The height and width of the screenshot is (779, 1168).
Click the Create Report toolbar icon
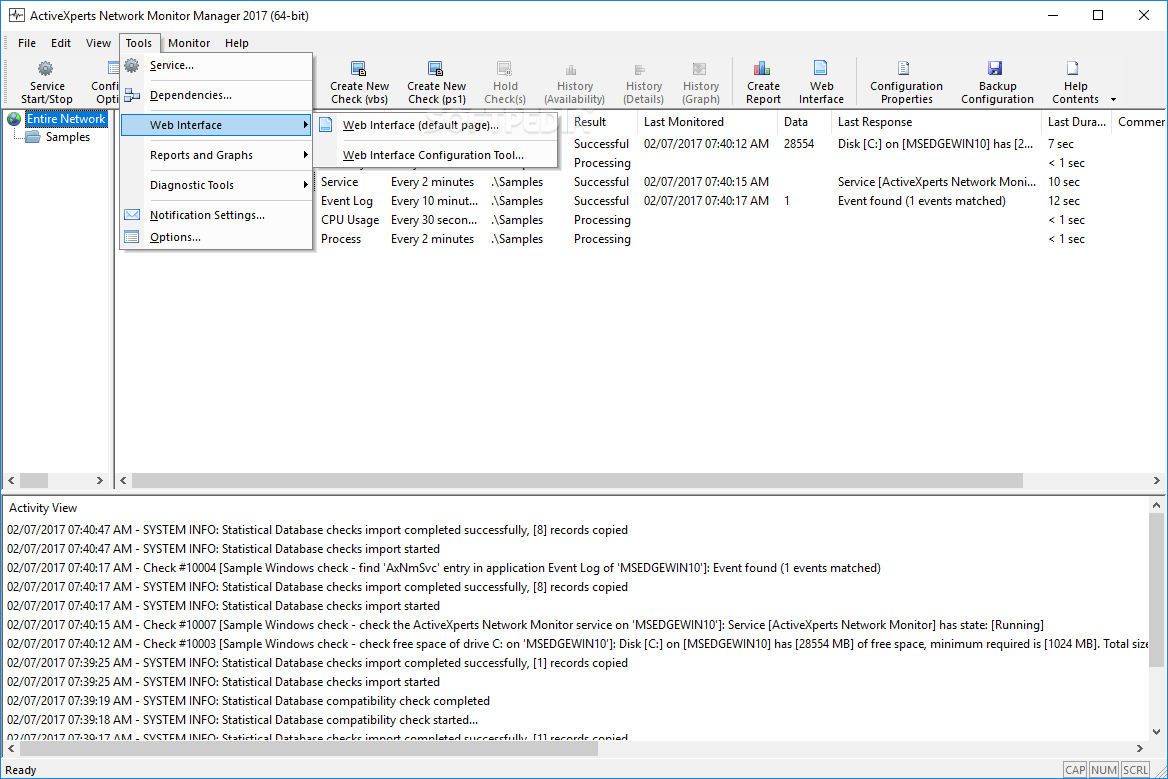point(762,69)
